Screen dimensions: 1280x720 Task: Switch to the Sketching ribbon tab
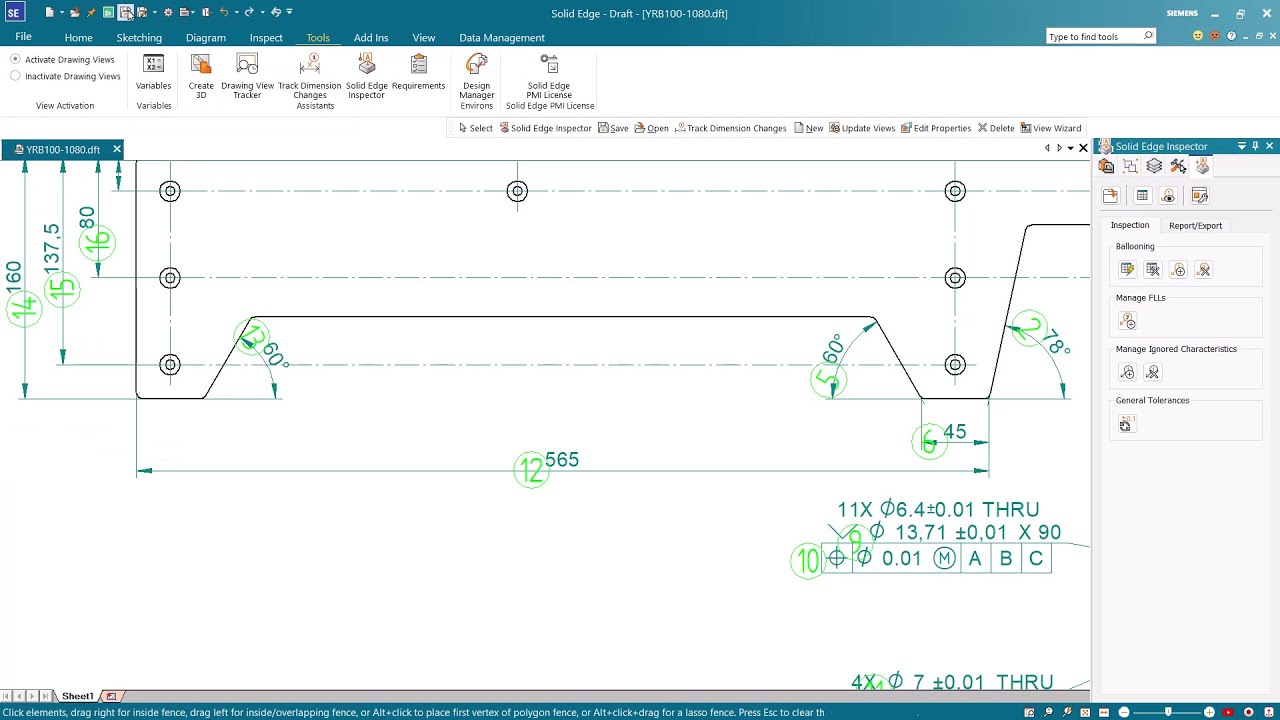tap(139, 38)
